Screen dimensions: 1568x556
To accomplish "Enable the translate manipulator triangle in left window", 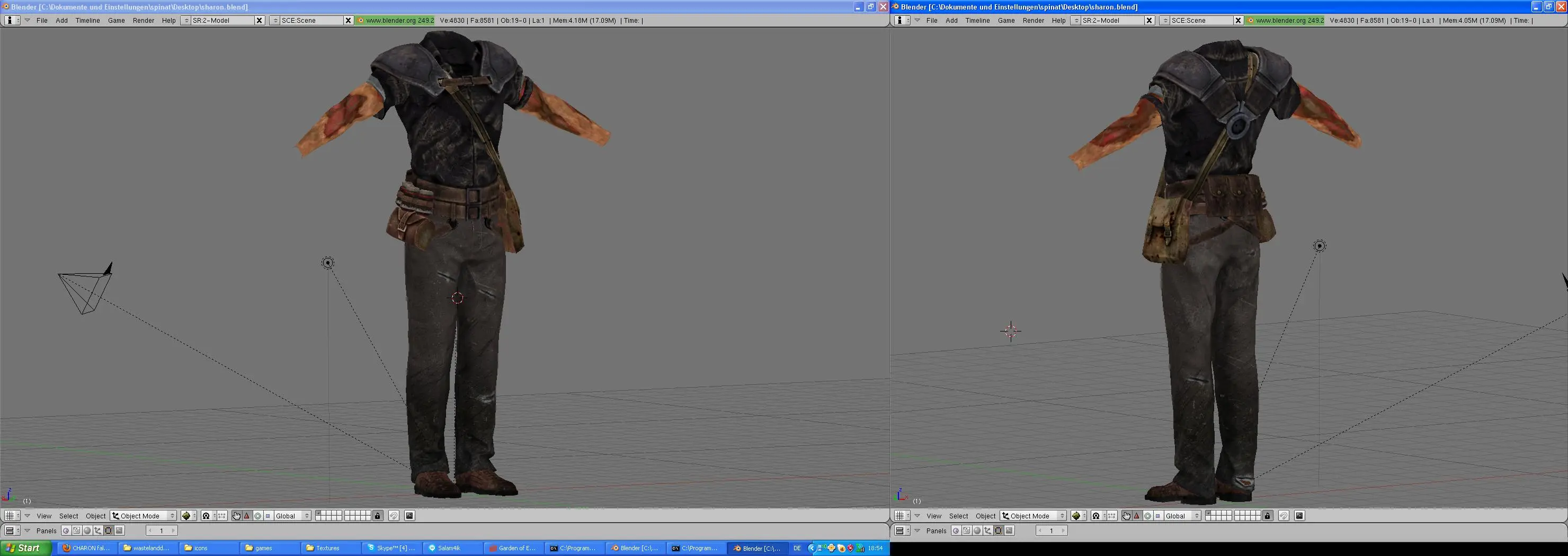I will point(246,516).
